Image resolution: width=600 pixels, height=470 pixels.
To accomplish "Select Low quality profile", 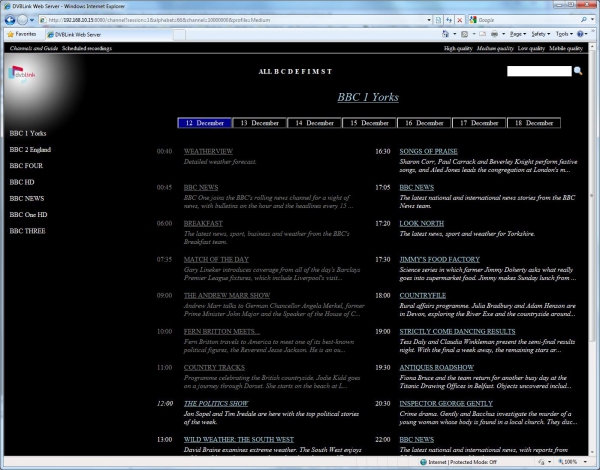I will [531, 48].
